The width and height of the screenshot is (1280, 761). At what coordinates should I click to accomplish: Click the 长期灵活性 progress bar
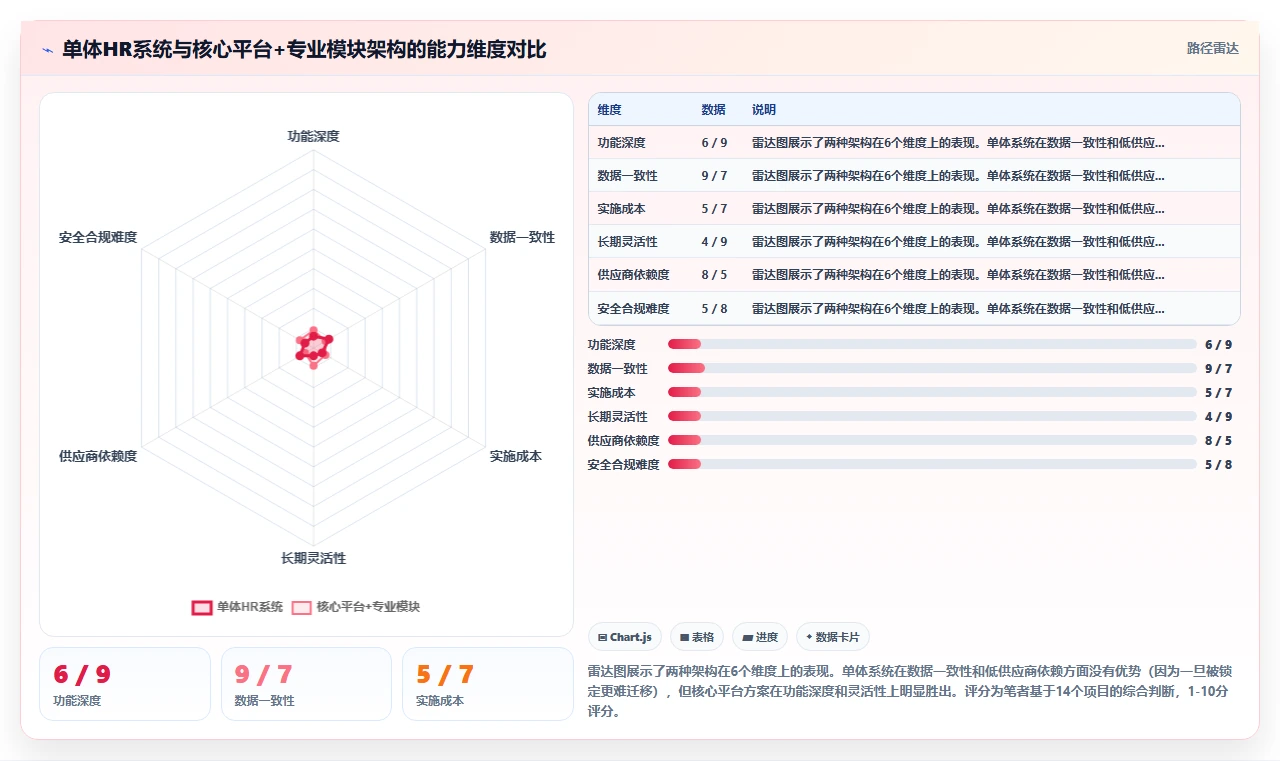point(932,416)
